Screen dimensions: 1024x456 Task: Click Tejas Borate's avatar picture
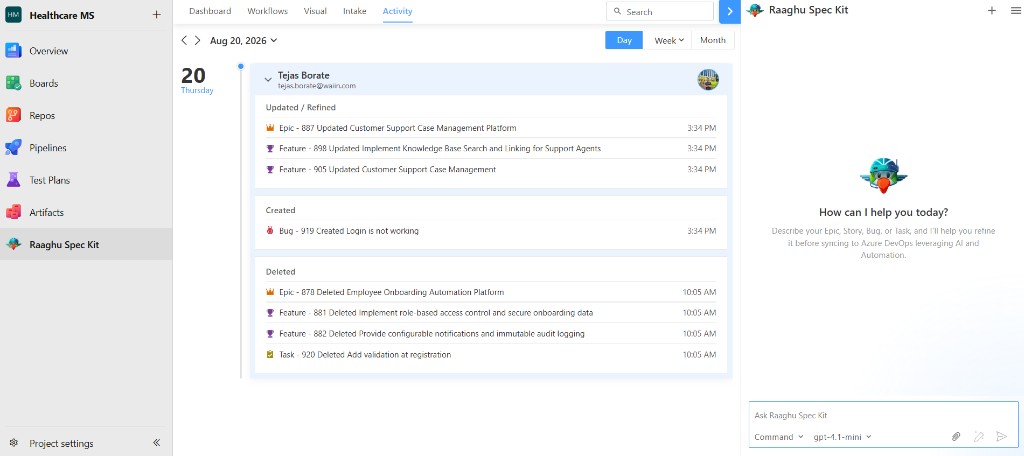tap(708, 80)
